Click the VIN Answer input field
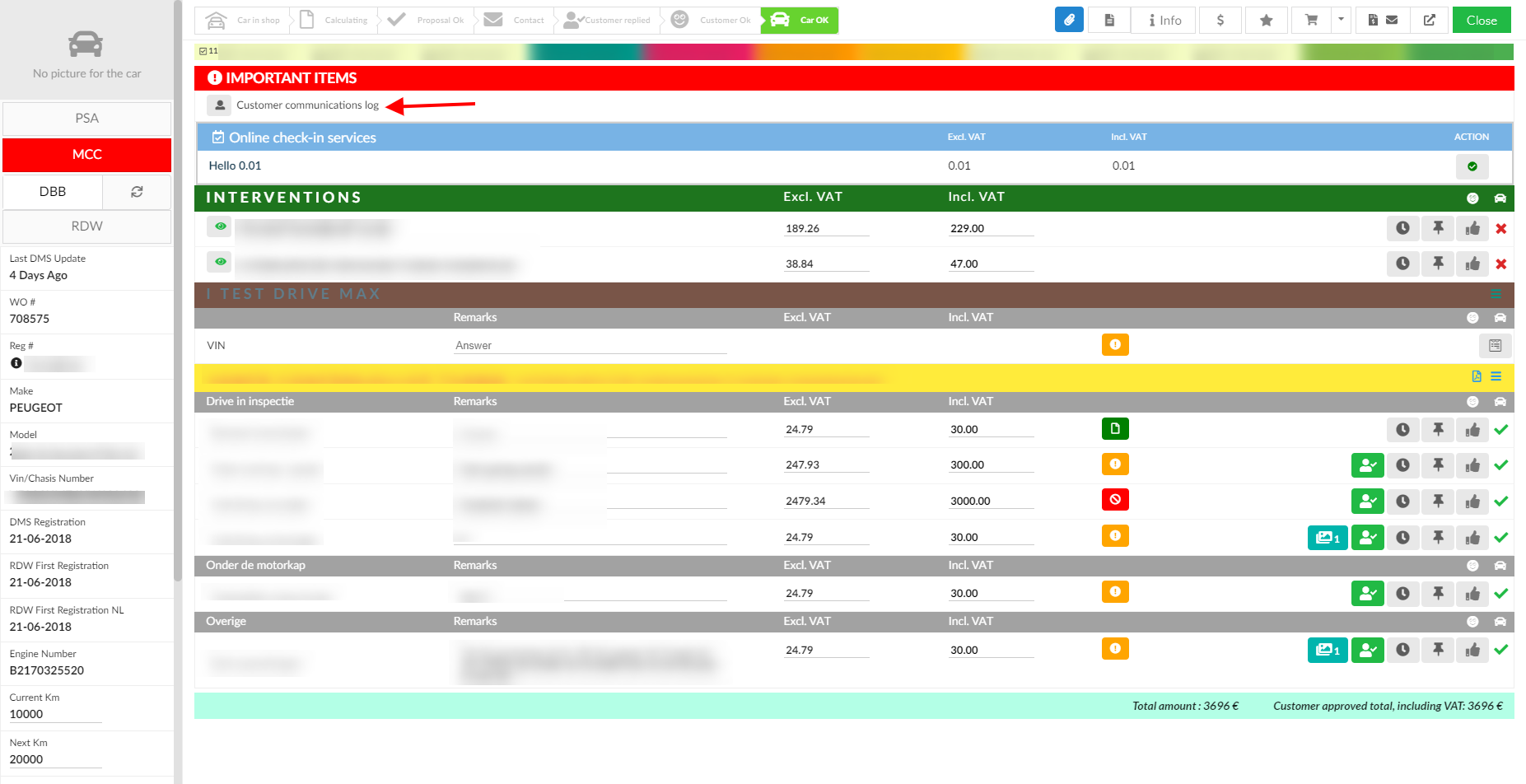This screenshot has height=784, width=1526. 590,346
